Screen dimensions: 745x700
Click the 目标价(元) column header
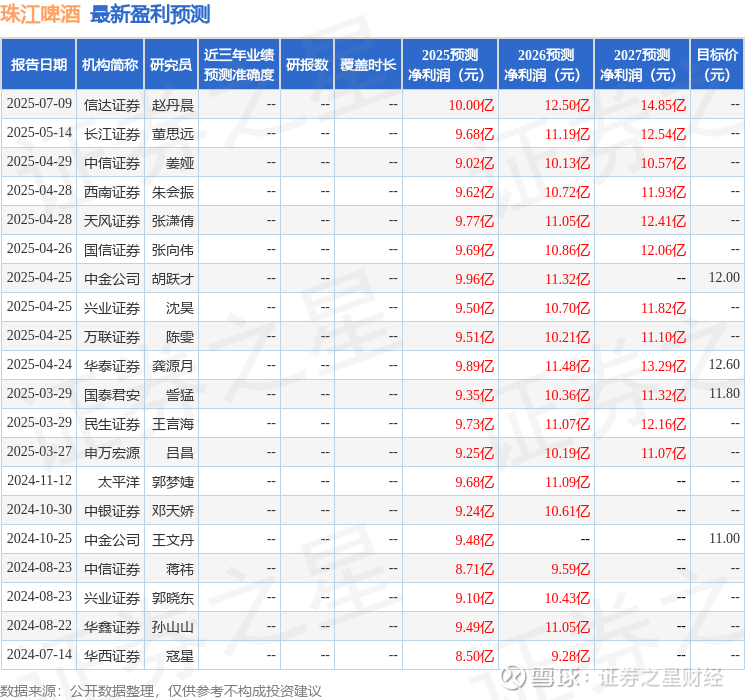(716, 65)
